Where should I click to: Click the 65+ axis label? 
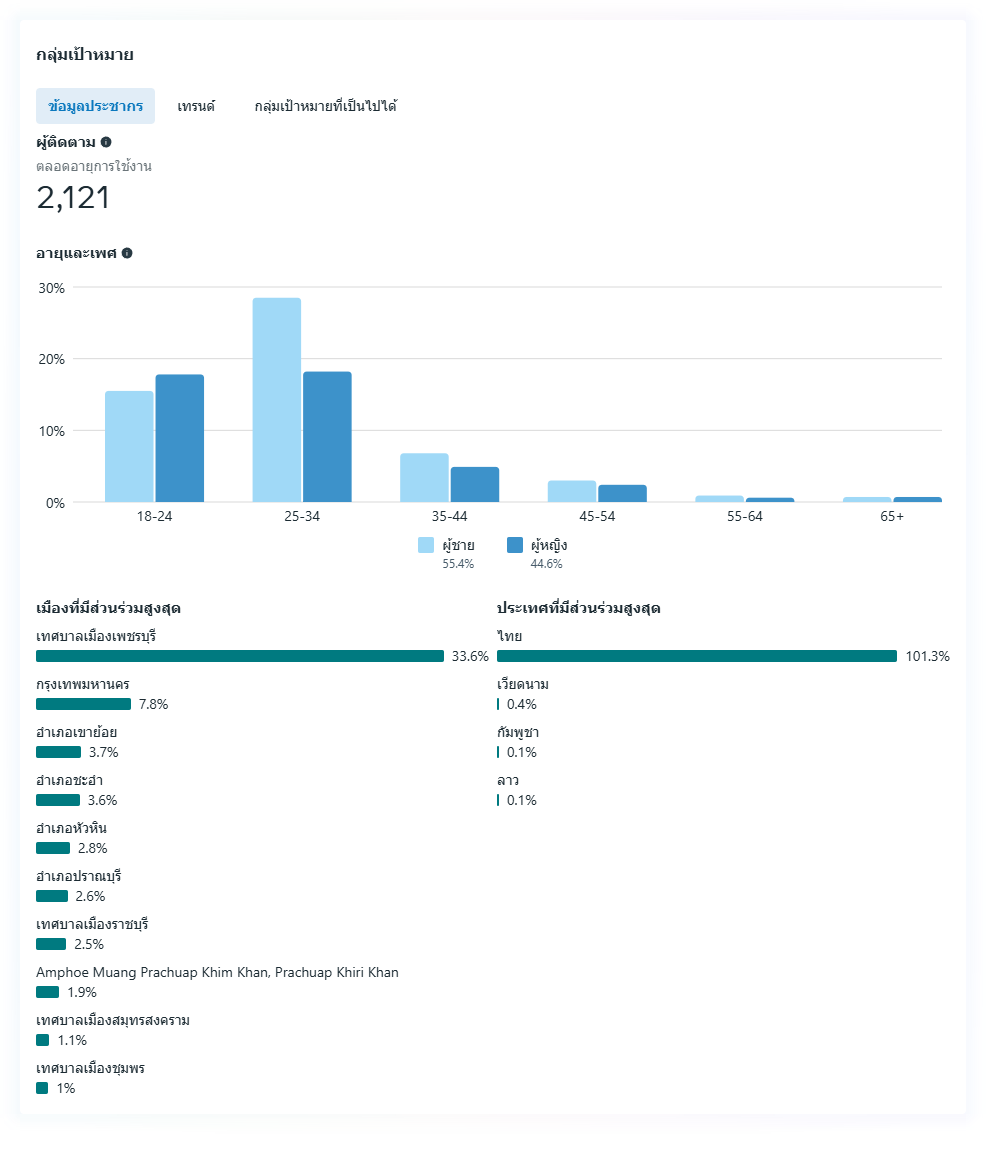tap(892, 516)
